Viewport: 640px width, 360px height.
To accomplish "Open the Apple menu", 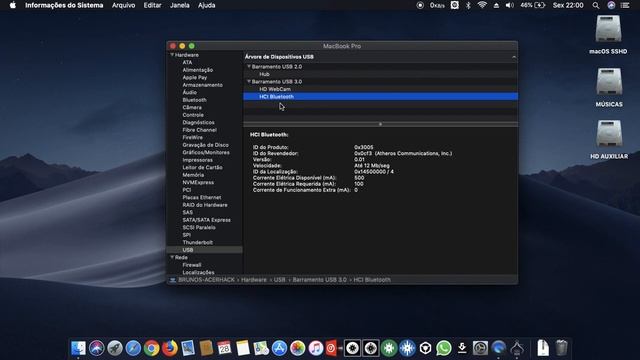I will [x=13, y=5].
